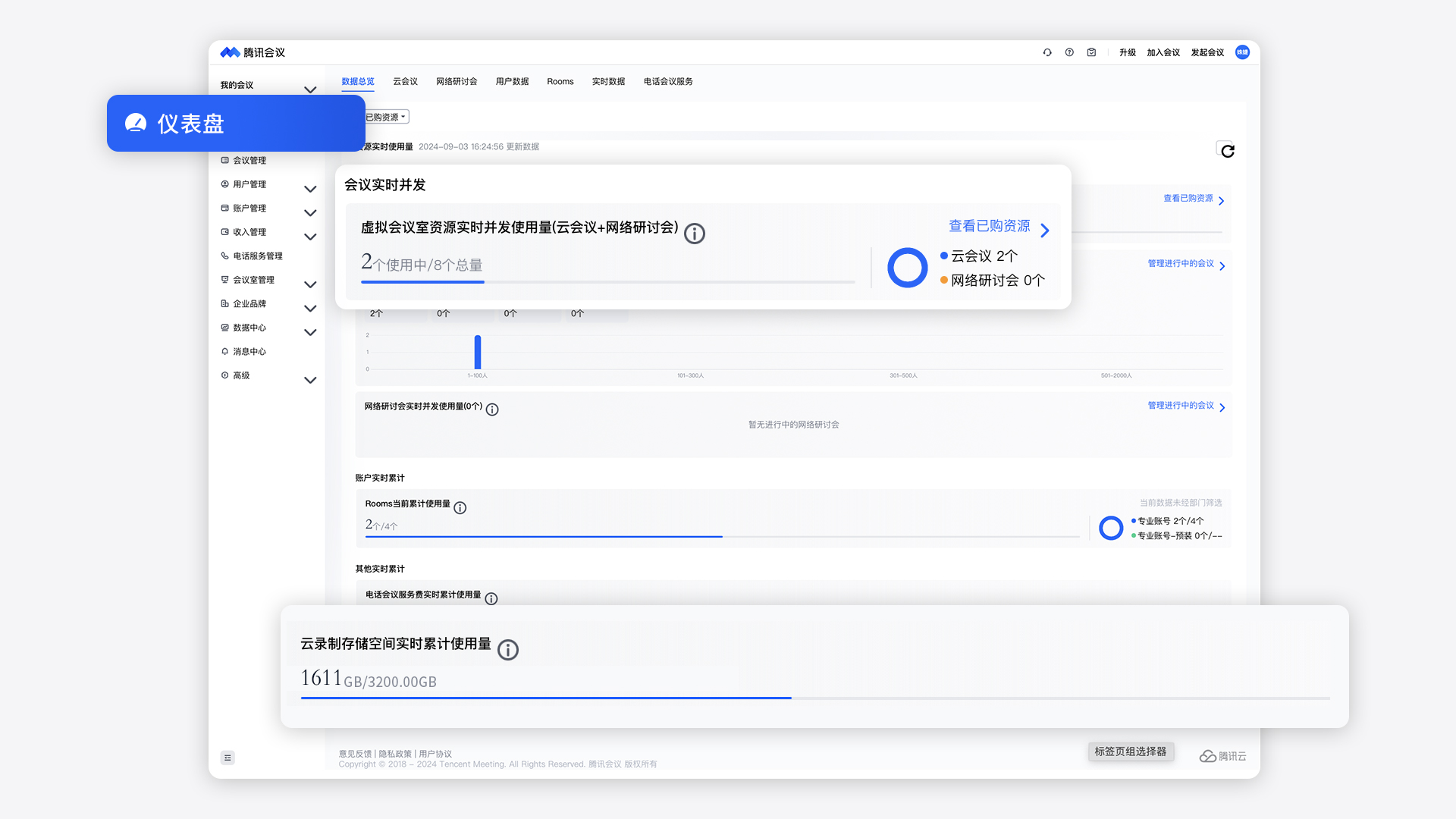Click the 企业品牌 sidebar icon
1456x819 pixels.
224,303
